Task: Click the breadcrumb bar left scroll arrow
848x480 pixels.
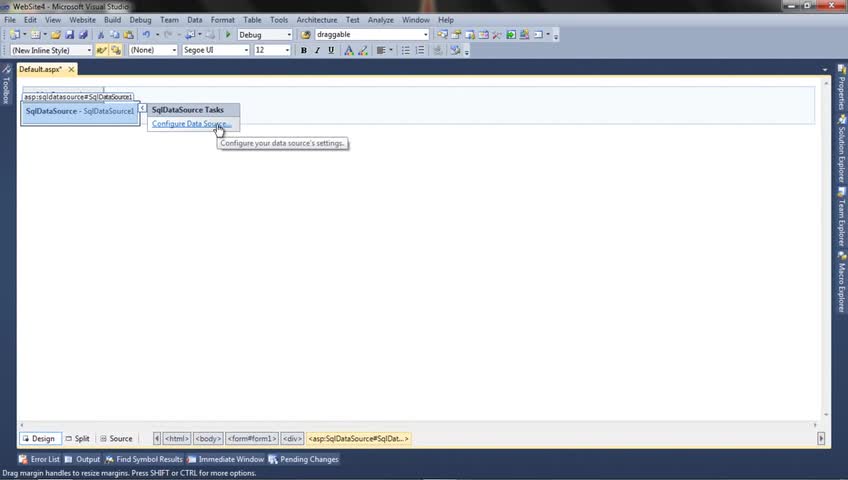Action: tap(157, 438)
